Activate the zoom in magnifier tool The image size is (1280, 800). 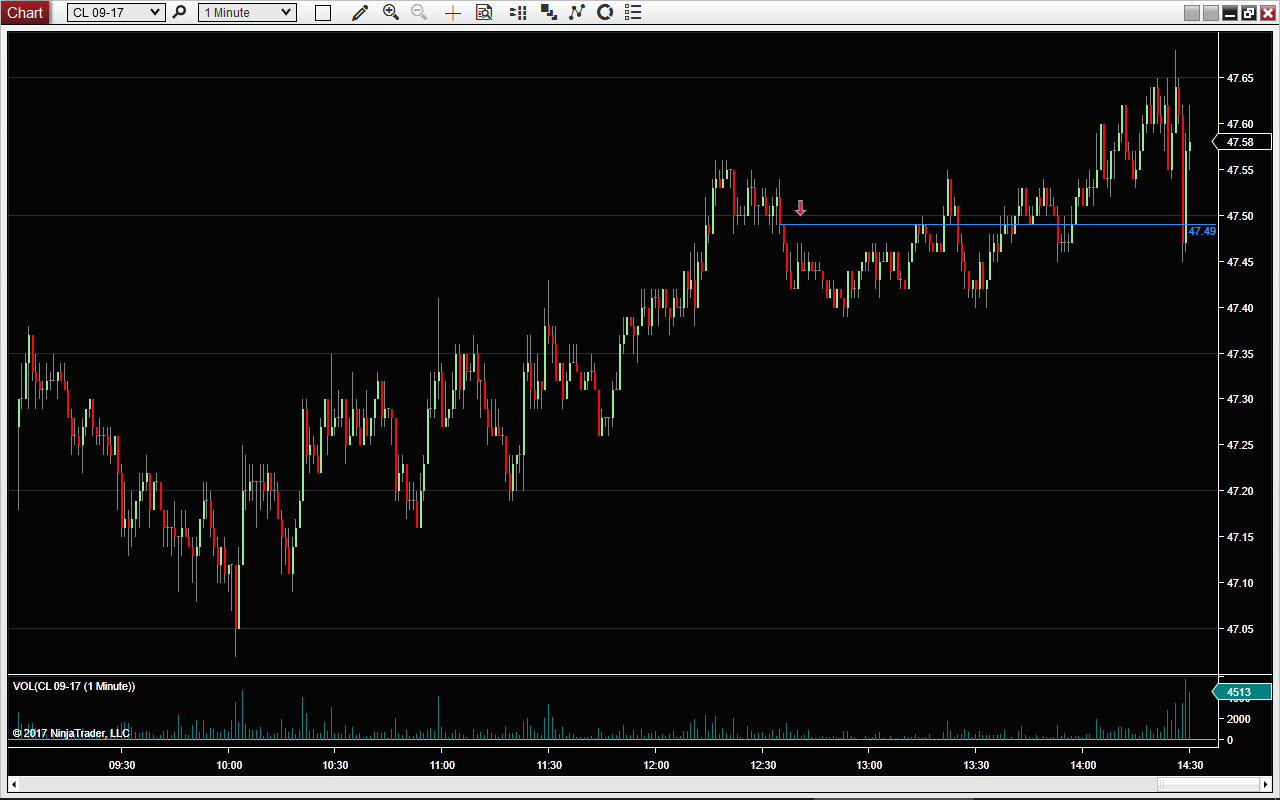pos(391,12)
